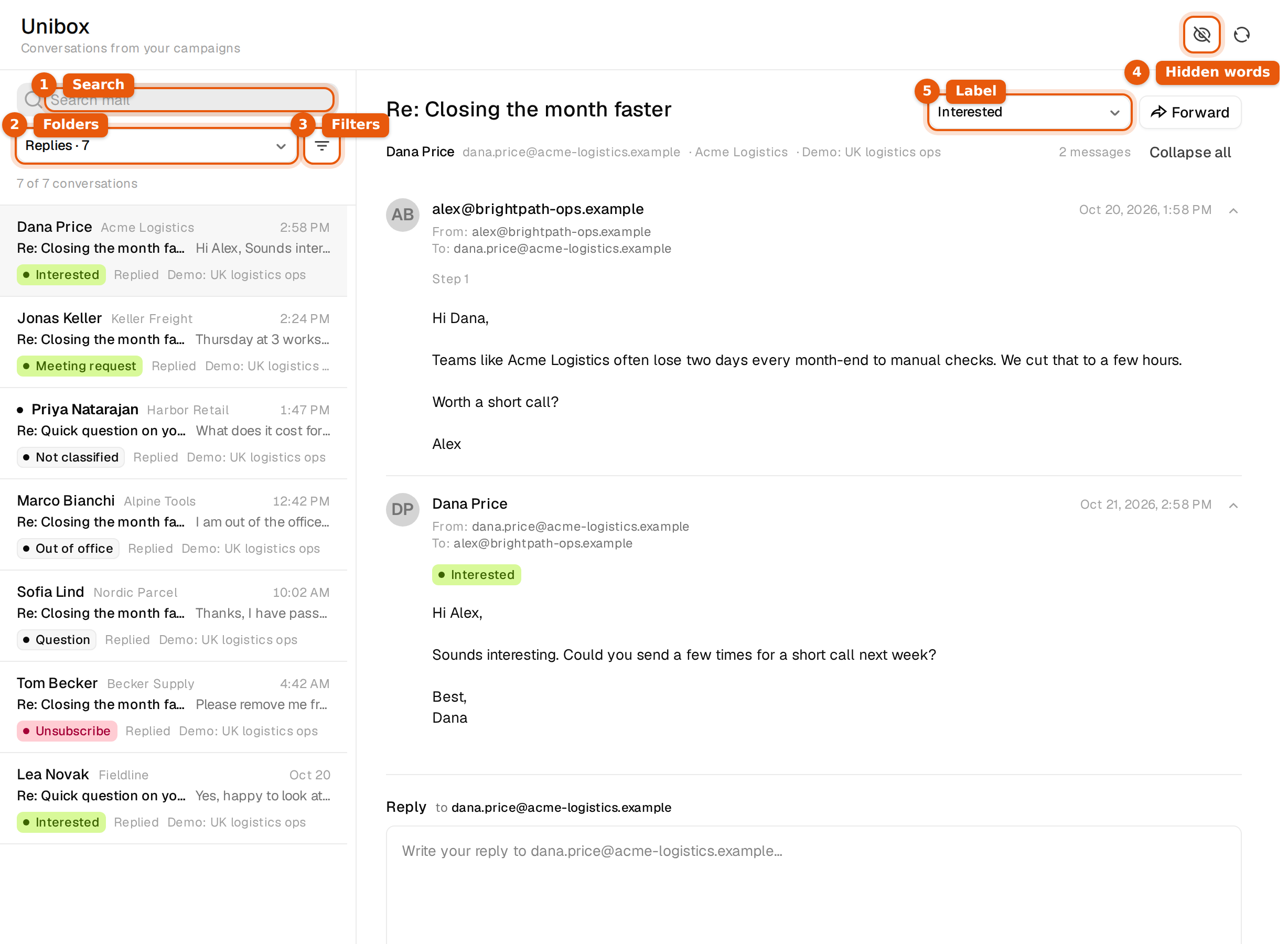
Task: Toggle hidden words eye-slash icon
Action: click(1201, 35)
